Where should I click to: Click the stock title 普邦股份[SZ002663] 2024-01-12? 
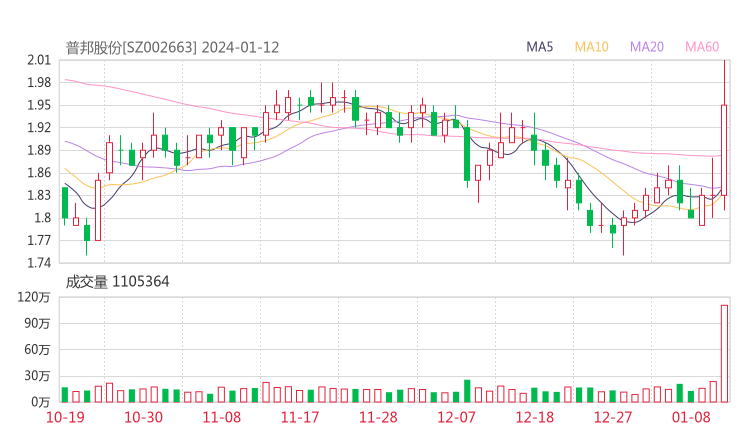coord(172,48)
